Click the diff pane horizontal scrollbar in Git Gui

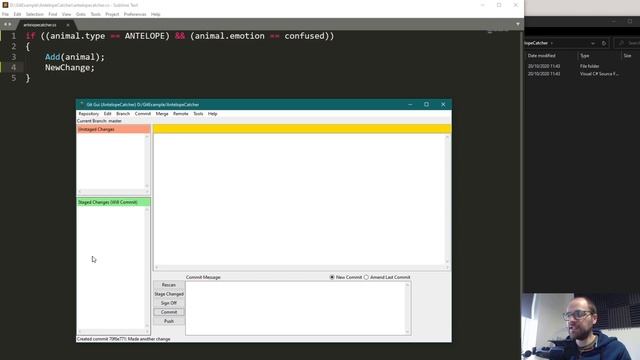pos(302,267)
